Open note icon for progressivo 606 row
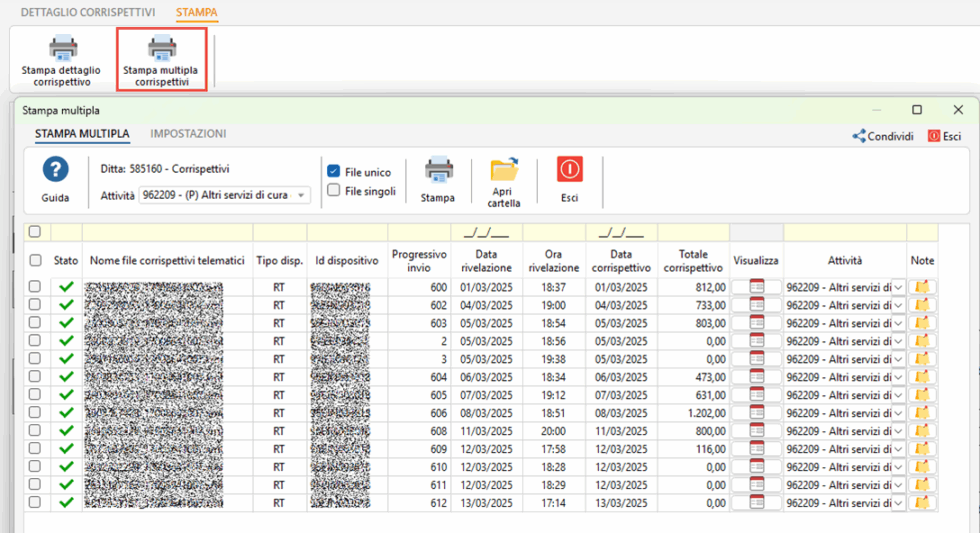The width and height of the screenshot is (980, 533). [922, 413]
